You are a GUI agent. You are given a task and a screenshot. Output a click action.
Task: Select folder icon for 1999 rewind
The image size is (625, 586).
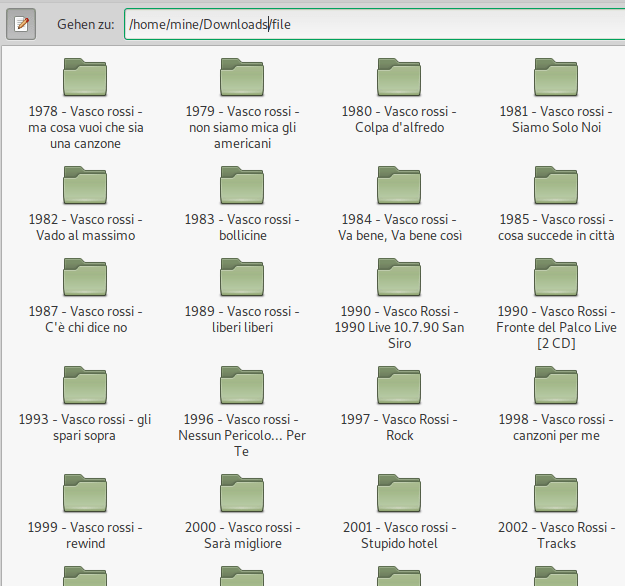pyautogui.click(x=85, y=493)
